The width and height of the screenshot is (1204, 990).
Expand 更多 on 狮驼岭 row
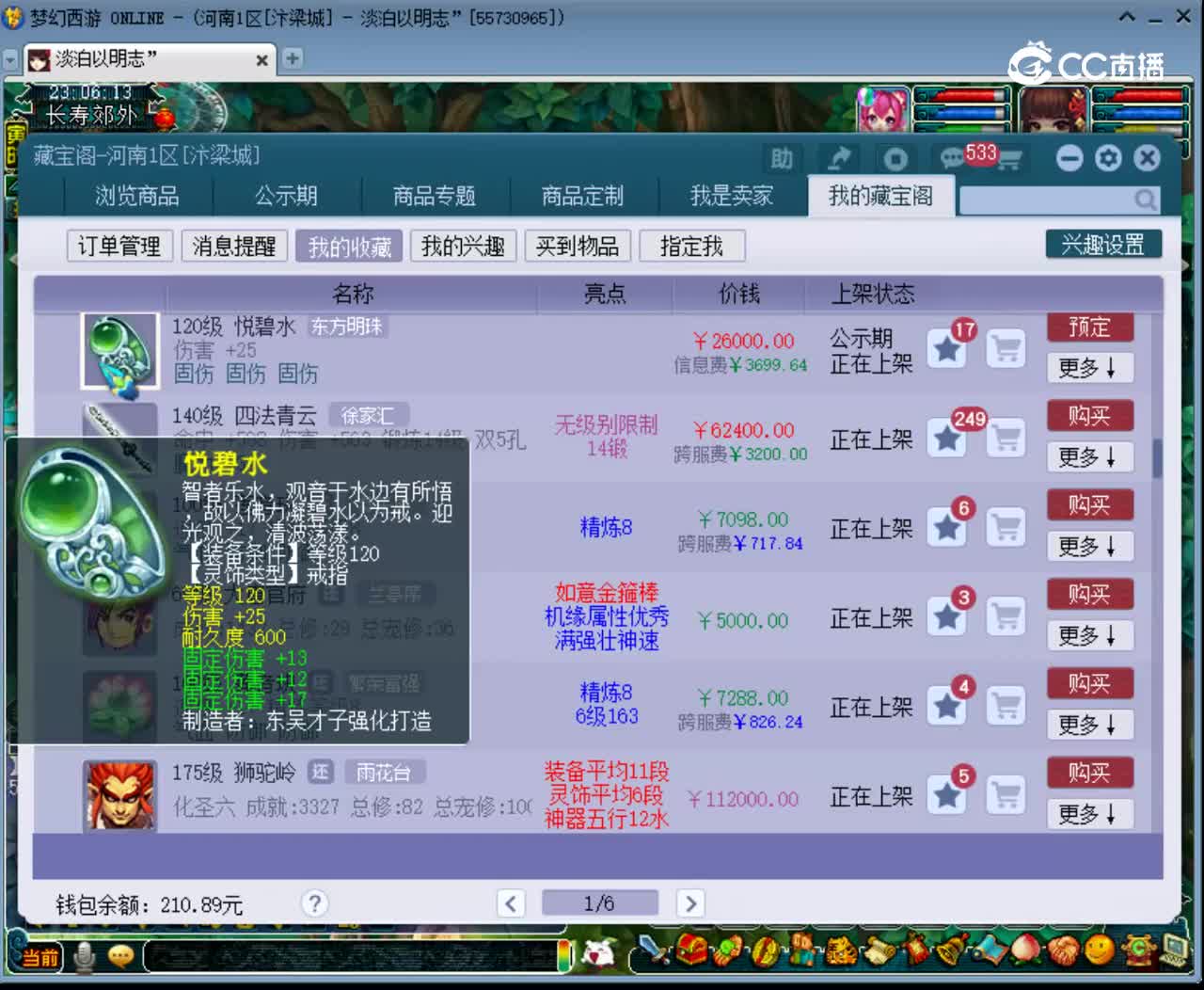click(1089, 814)
